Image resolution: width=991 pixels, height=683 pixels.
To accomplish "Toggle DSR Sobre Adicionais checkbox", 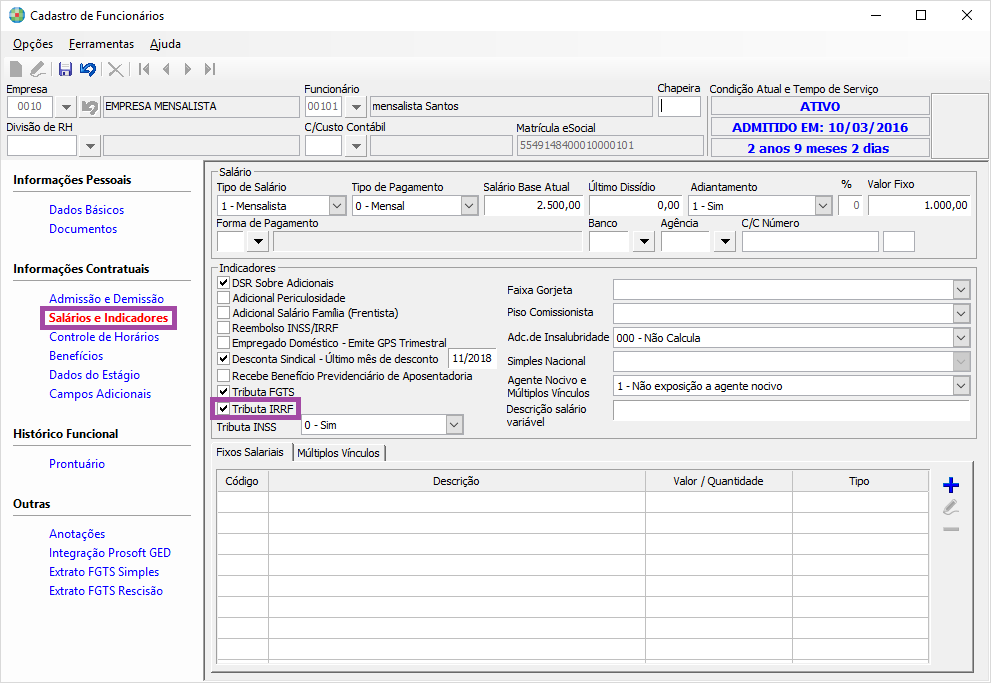I will [x=224, y=282].
